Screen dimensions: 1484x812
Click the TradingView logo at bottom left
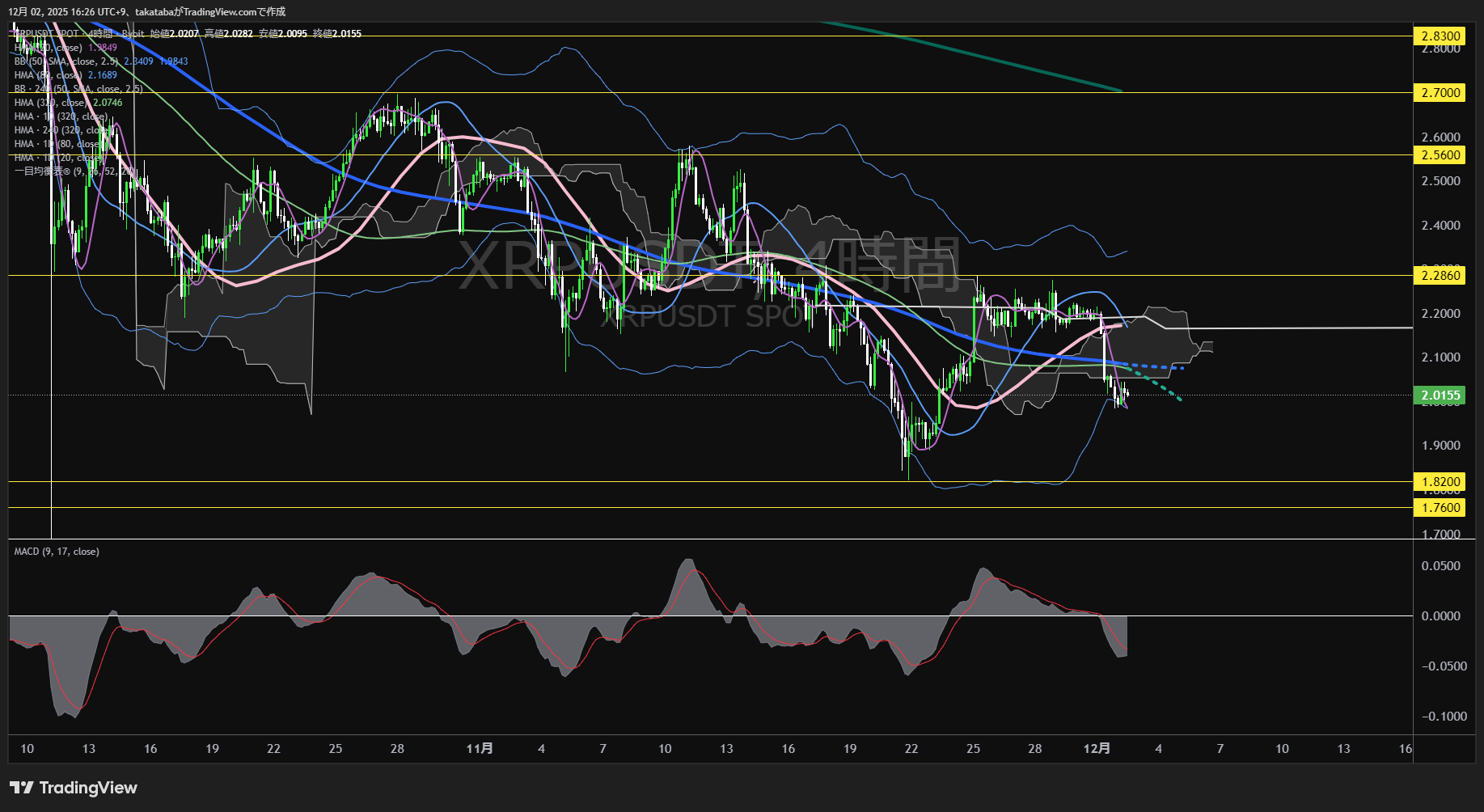point(74,788)
